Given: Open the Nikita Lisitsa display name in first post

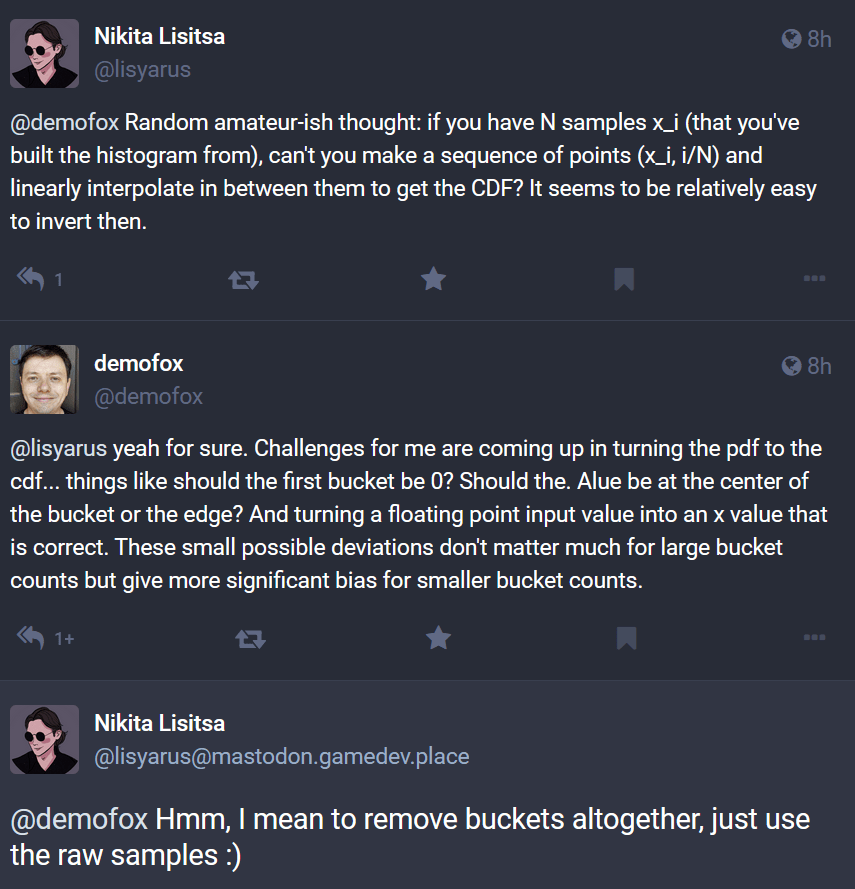Looking at the screenshot, I should [x=159, y=37].
